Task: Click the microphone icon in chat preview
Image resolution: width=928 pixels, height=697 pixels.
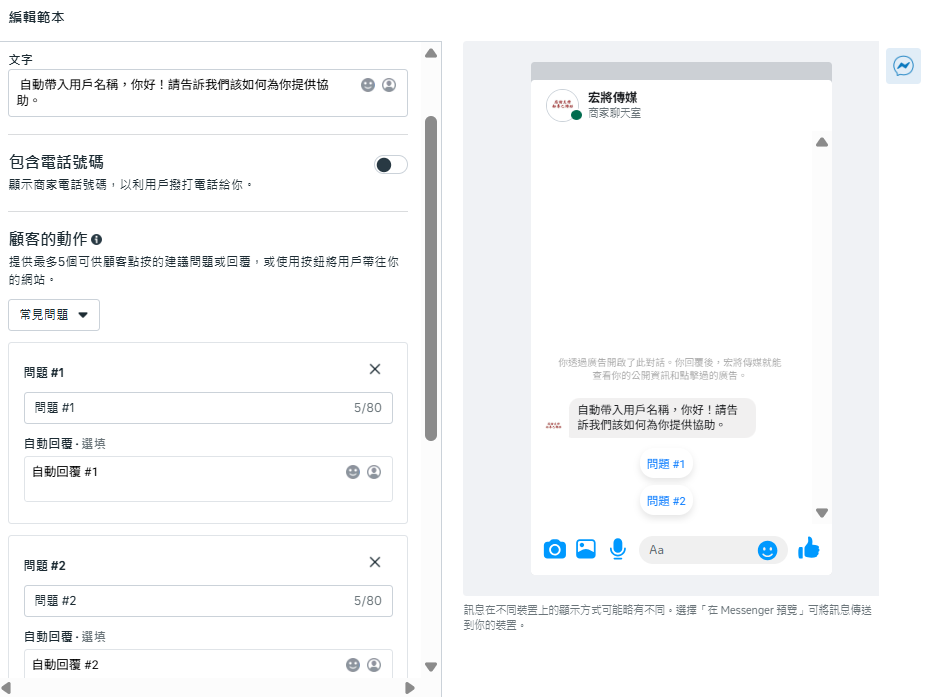Action: click(x=618, y=549)
